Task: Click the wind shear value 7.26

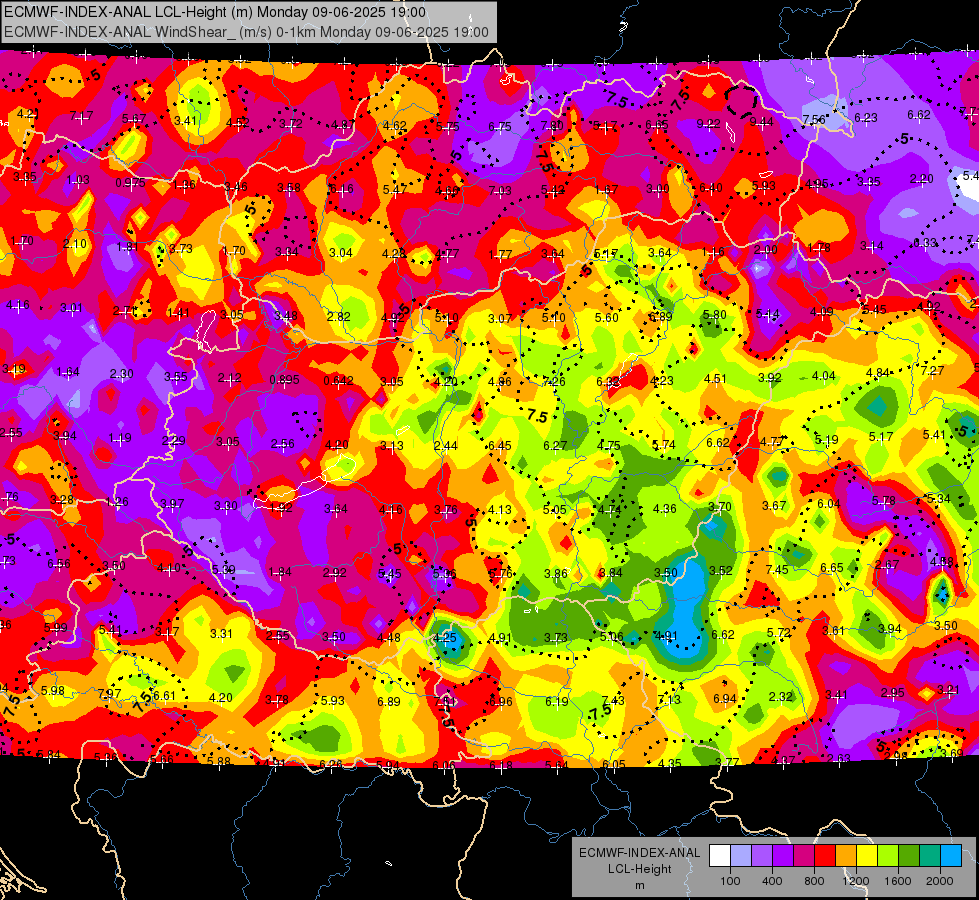Action: coord(554,382)
